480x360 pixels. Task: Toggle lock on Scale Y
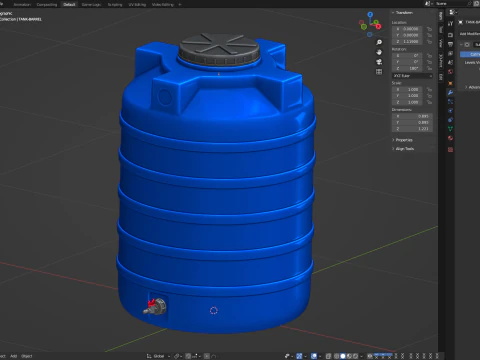pyautogui.click(x=429, y=96)
